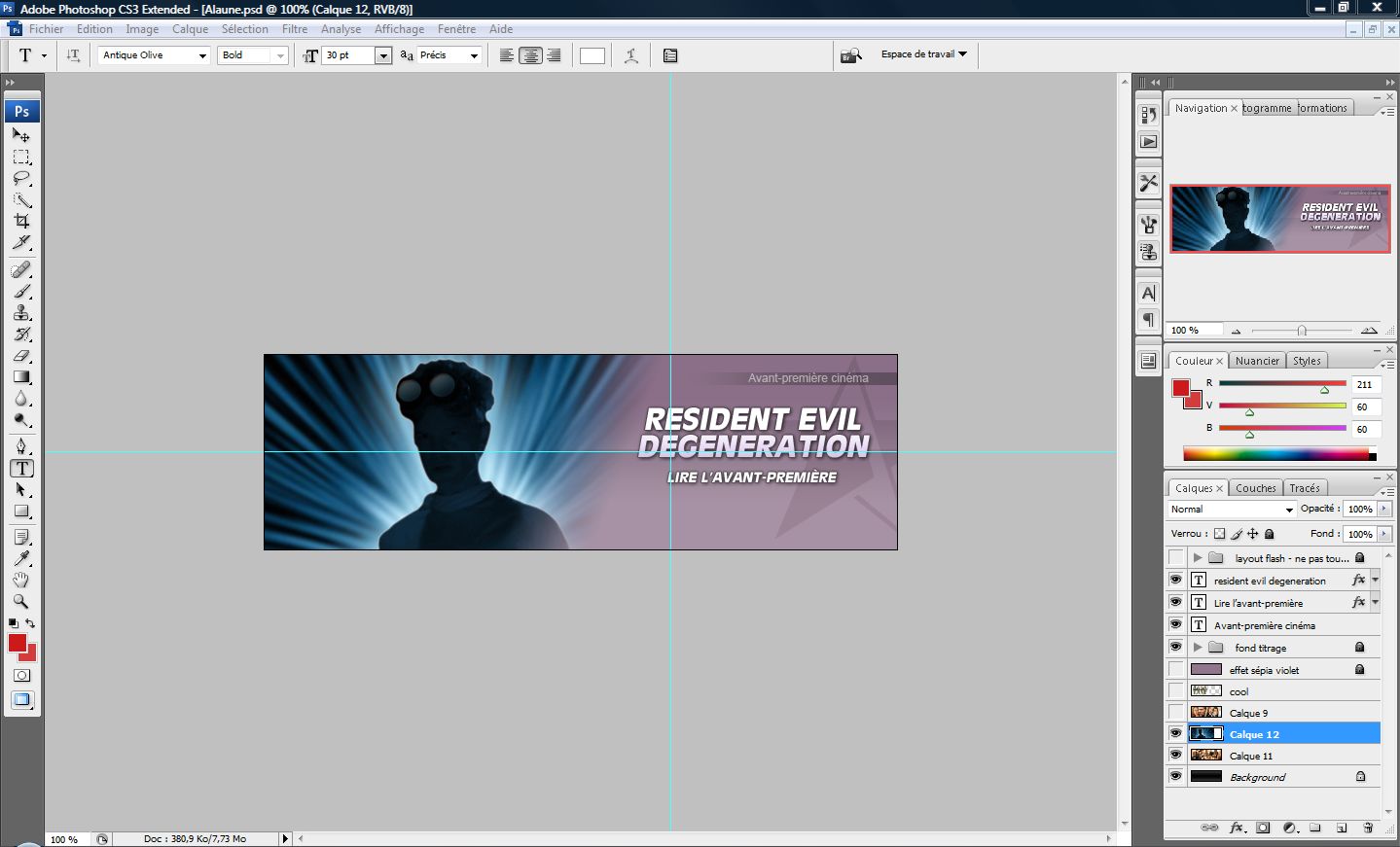Screen dimensions: 1400x847
Task: Click the foreground color swatch in toolbox
Action: click(17, 642)
